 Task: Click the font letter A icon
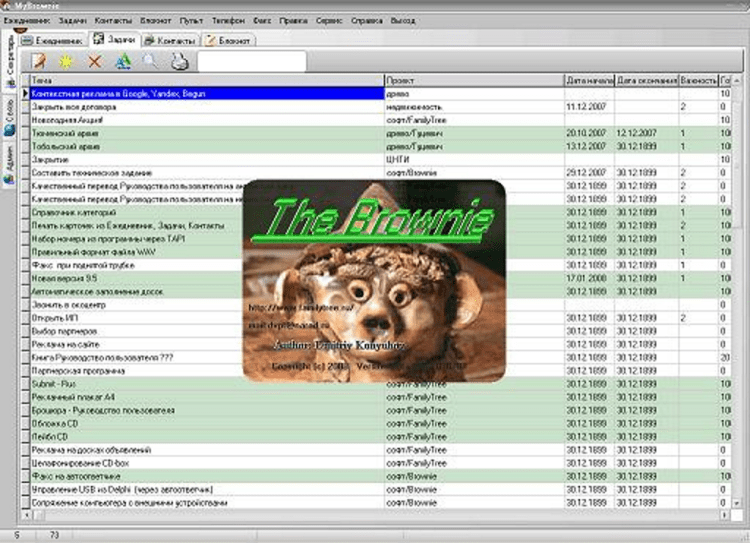click(123, 62)
